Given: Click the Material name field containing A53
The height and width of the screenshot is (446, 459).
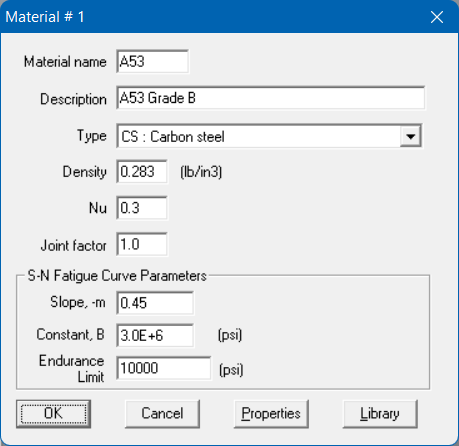Looking at the screenshot, I should (x=153, y=62).
